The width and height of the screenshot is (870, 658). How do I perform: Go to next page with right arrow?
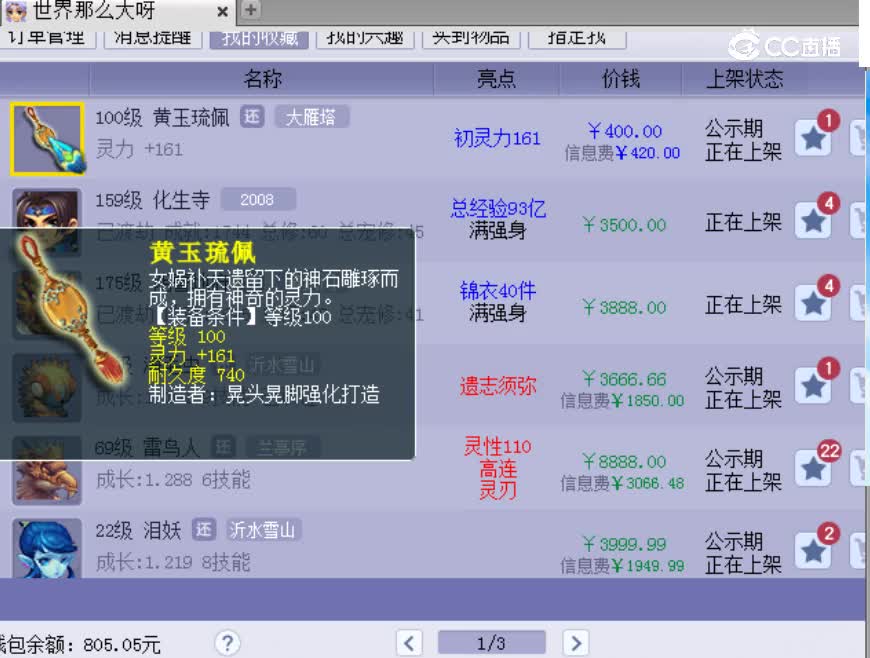(575, 643)
